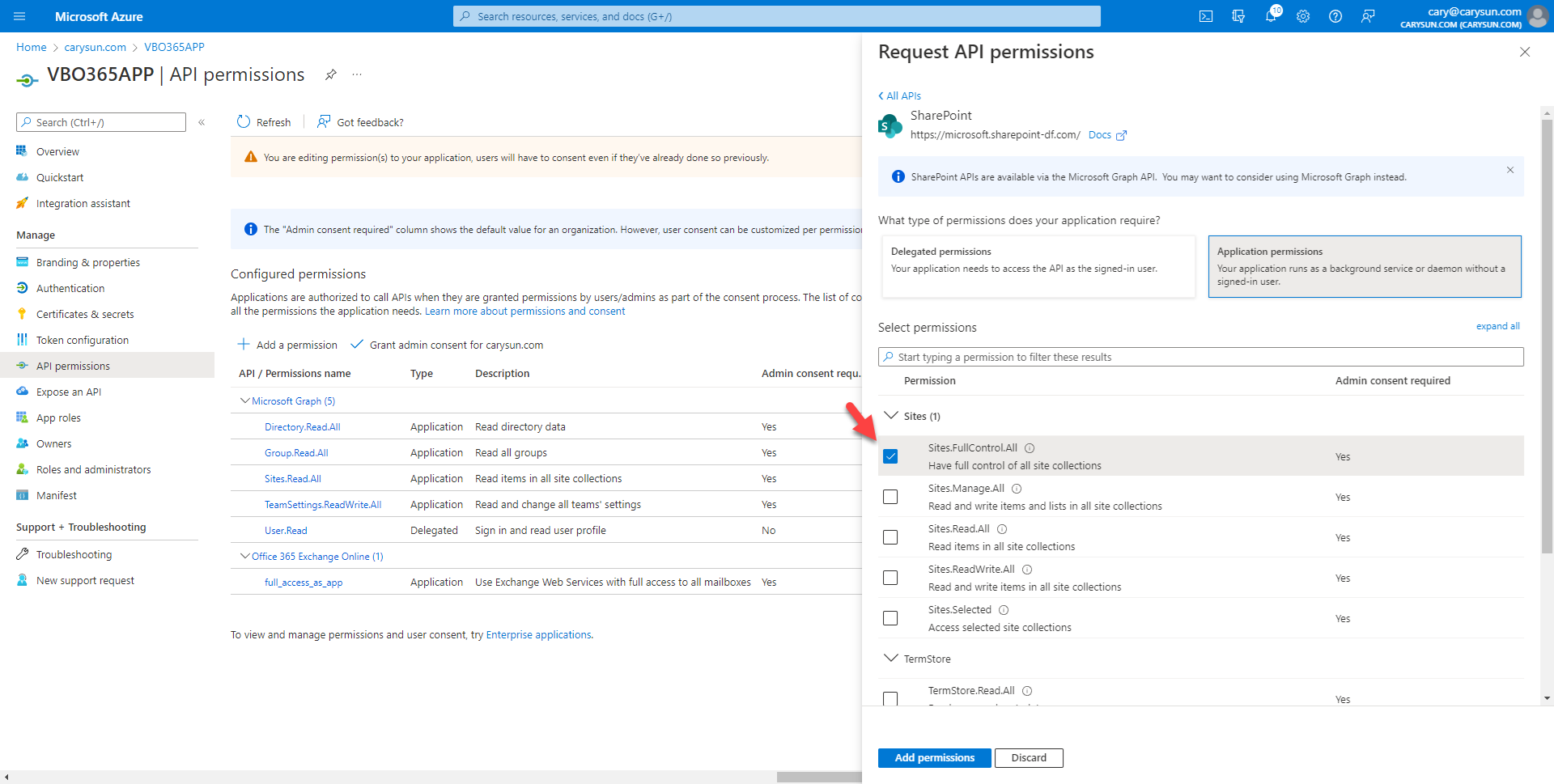This screenshot has width=1554, height=784.
Task: Open Overview in the left menu
Action: (57, 151)
